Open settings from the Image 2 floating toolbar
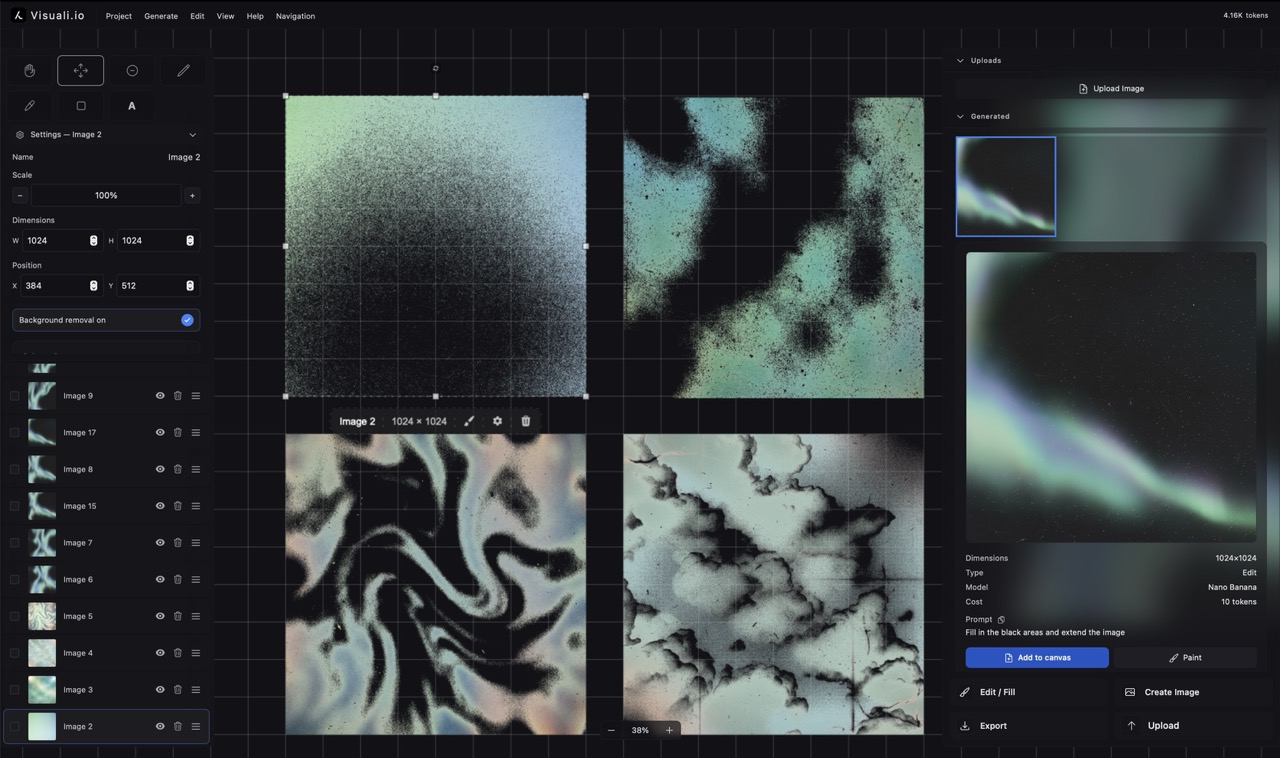 pyautogui.click(x=497, y=421)
